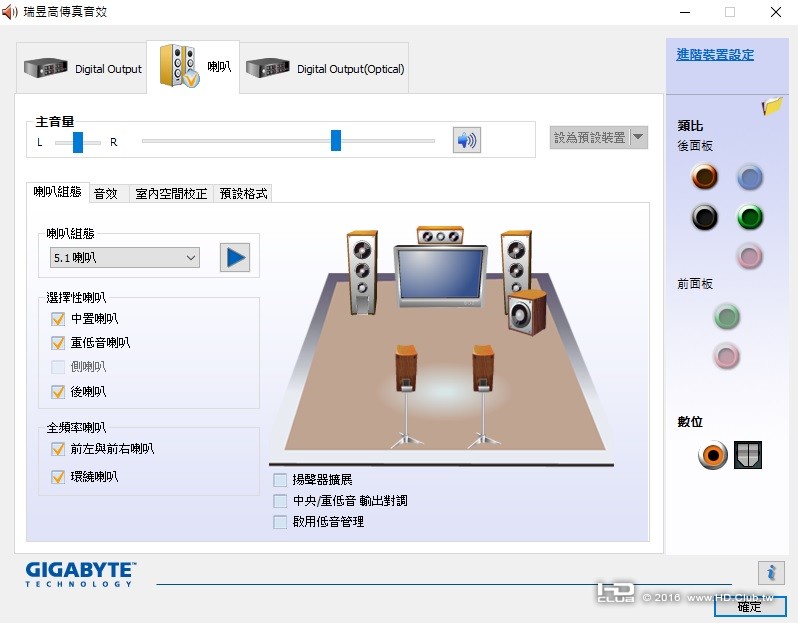Click the orange rear panel analog jack
This screenshot has width=798, height=623.
pos(704,177)
